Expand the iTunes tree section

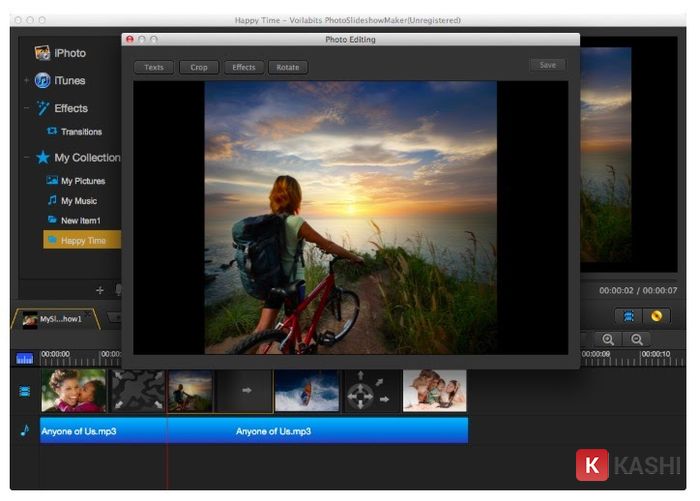coord(26,81)
